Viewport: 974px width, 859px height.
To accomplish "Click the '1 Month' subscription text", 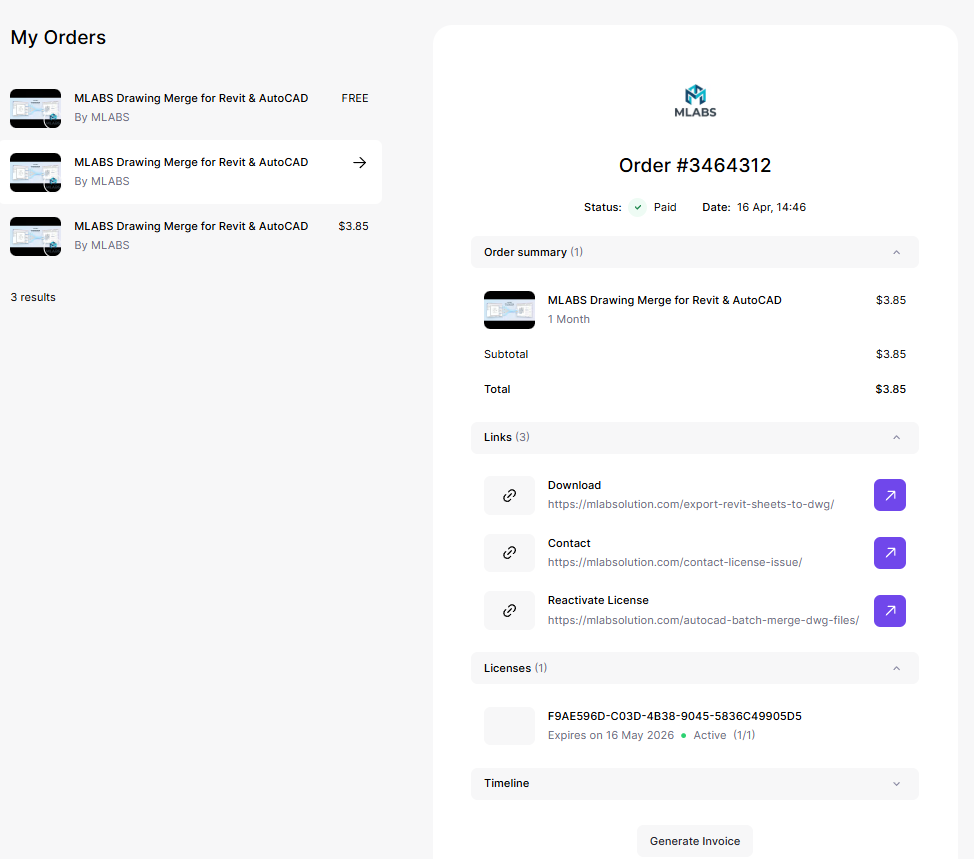I will (x=568, y=319).
